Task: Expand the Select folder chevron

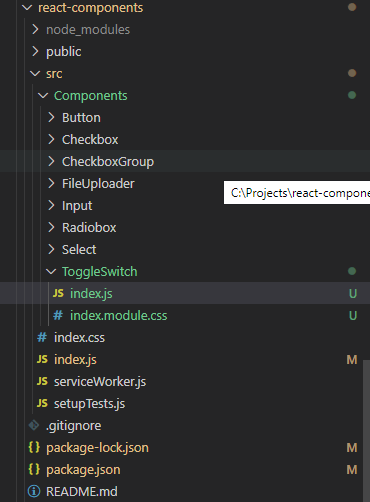Action: click(51, 250)
